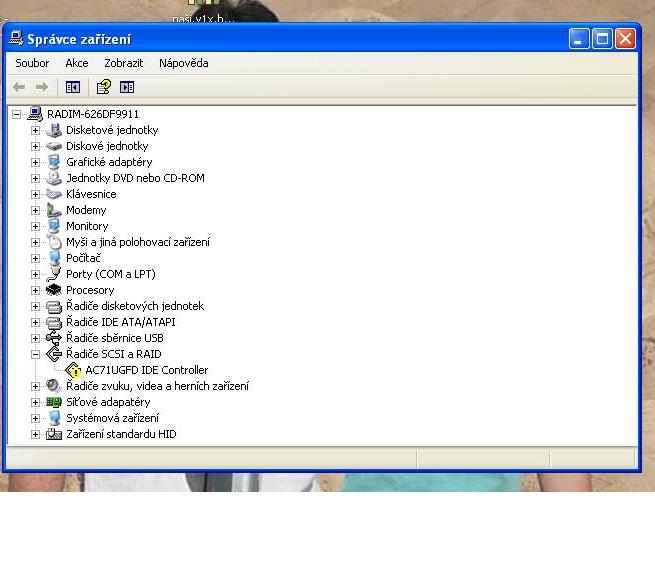Click the hard disk icon for Diskové jednotky
The height and width of the screenshot is (577, 655).
click(x=54, y=146)
